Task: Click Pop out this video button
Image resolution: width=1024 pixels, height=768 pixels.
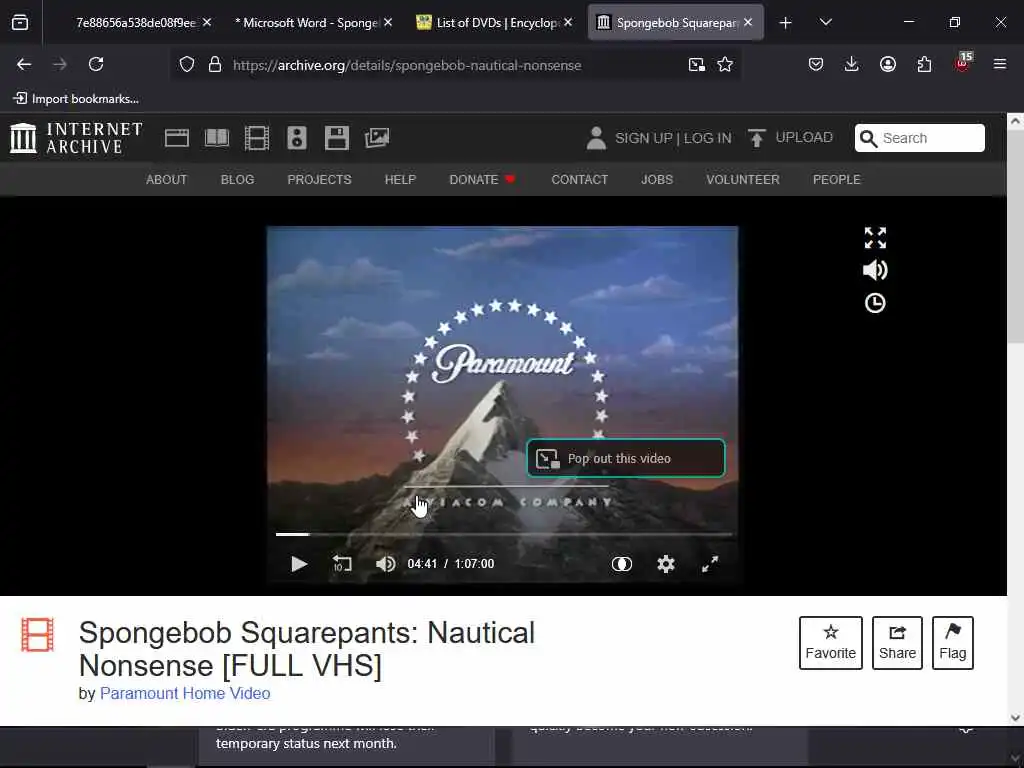Action: 626,458
